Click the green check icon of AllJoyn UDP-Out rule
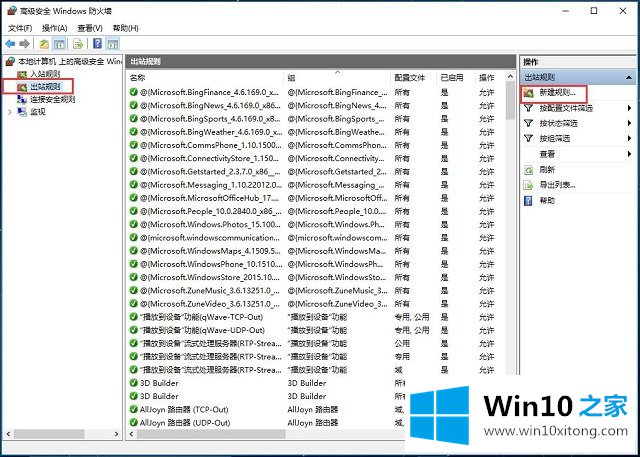The height and width of the screenshot is (457, 640). (x=133, y=422)
